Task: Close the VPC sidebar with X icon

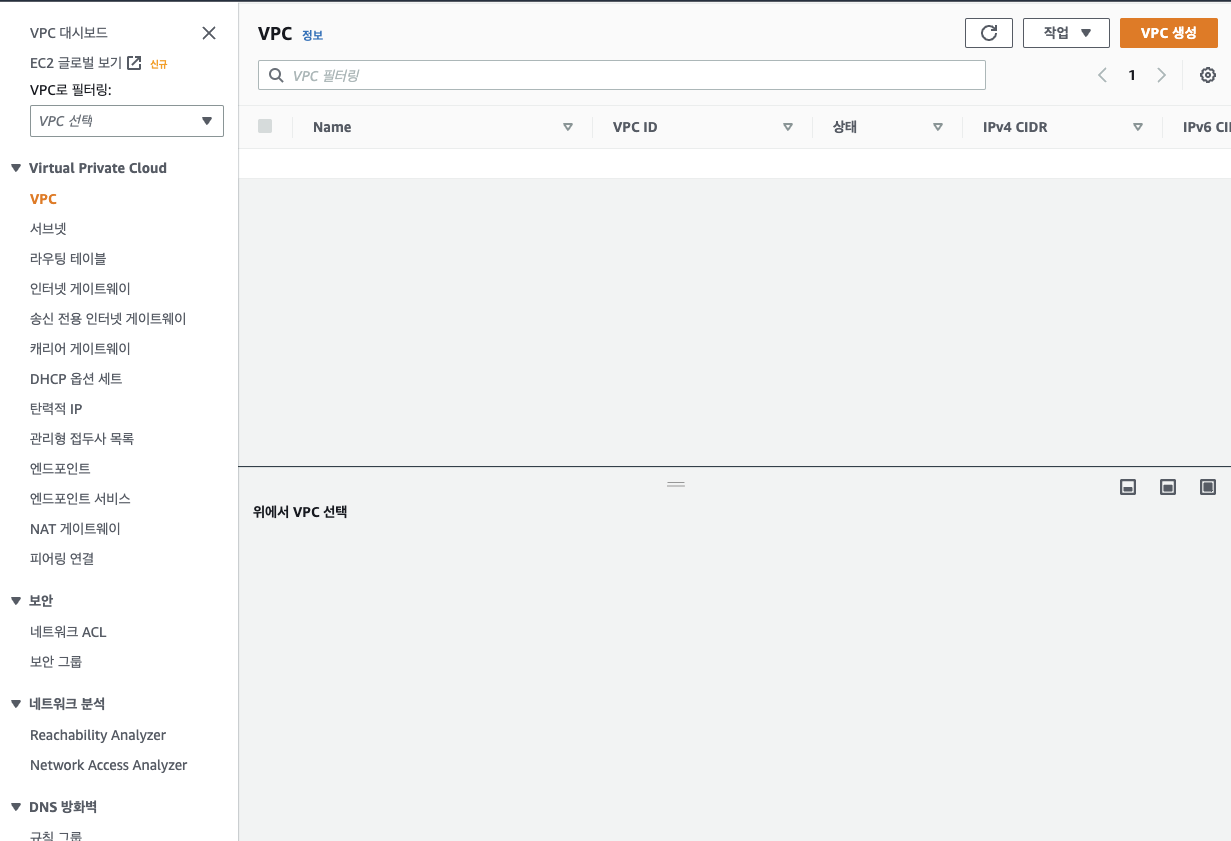Action: coord(209,33)
